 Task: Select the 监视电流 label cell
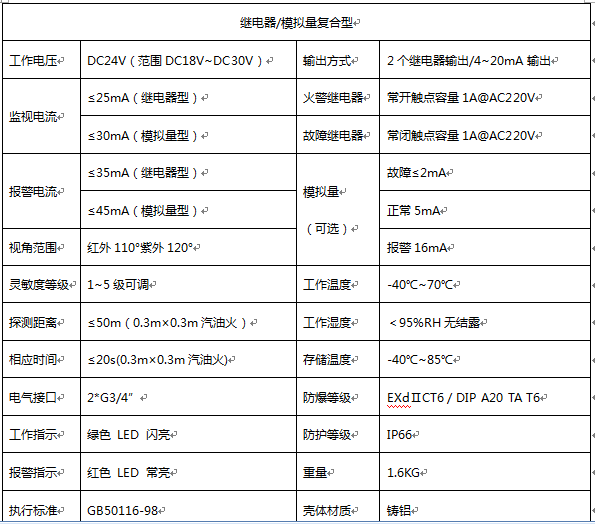41,116
